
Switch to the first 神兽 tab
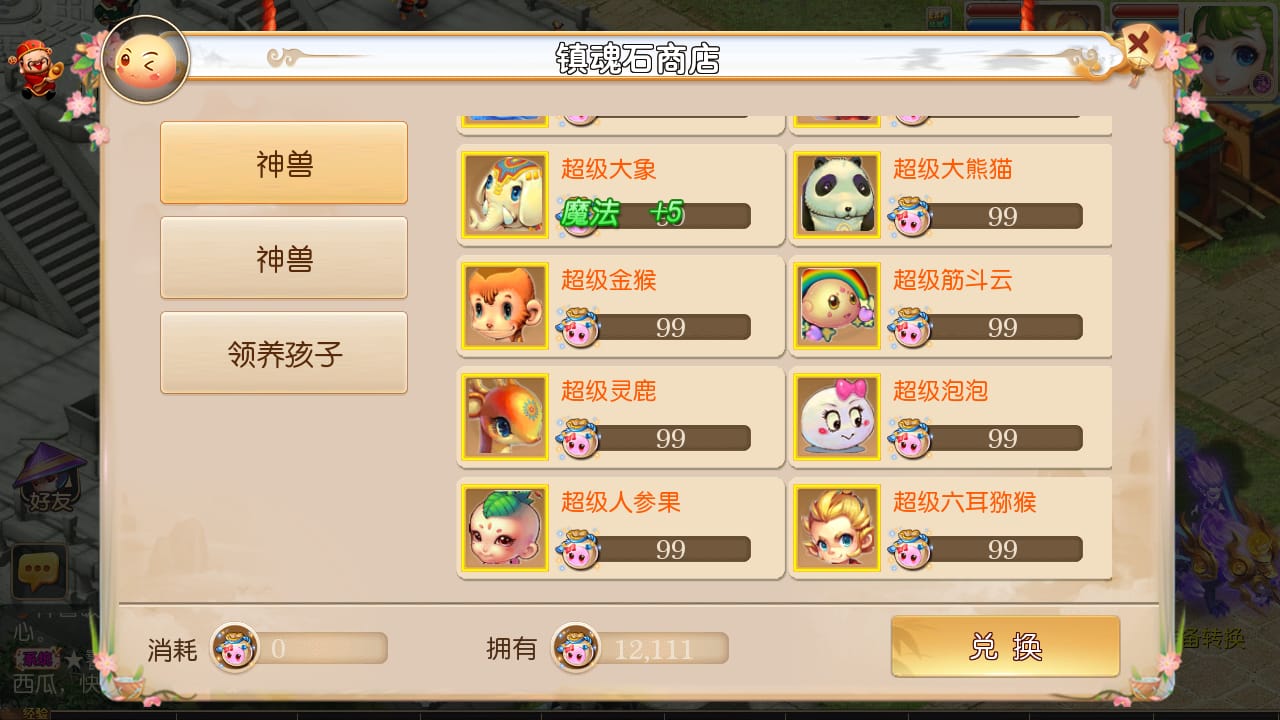(284, 163)
